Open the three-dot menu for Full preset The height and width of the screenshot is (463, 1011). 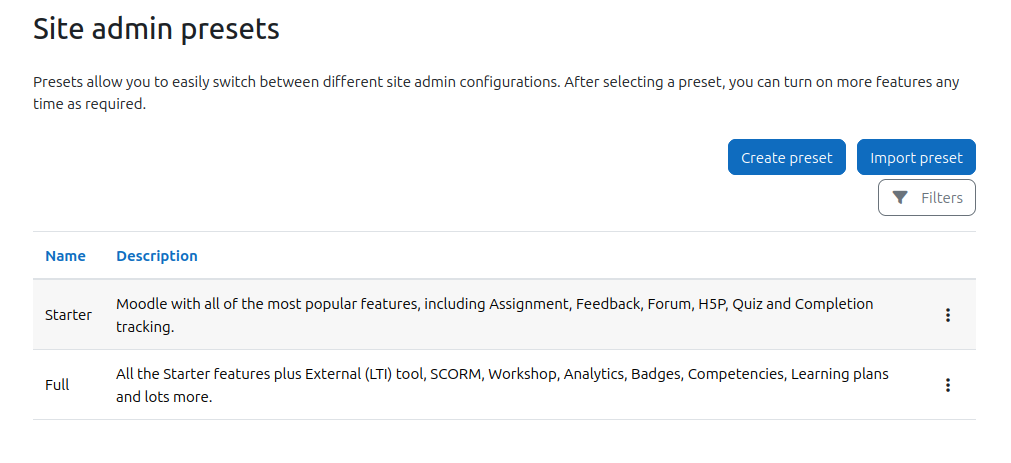click(x=947, y=385)
